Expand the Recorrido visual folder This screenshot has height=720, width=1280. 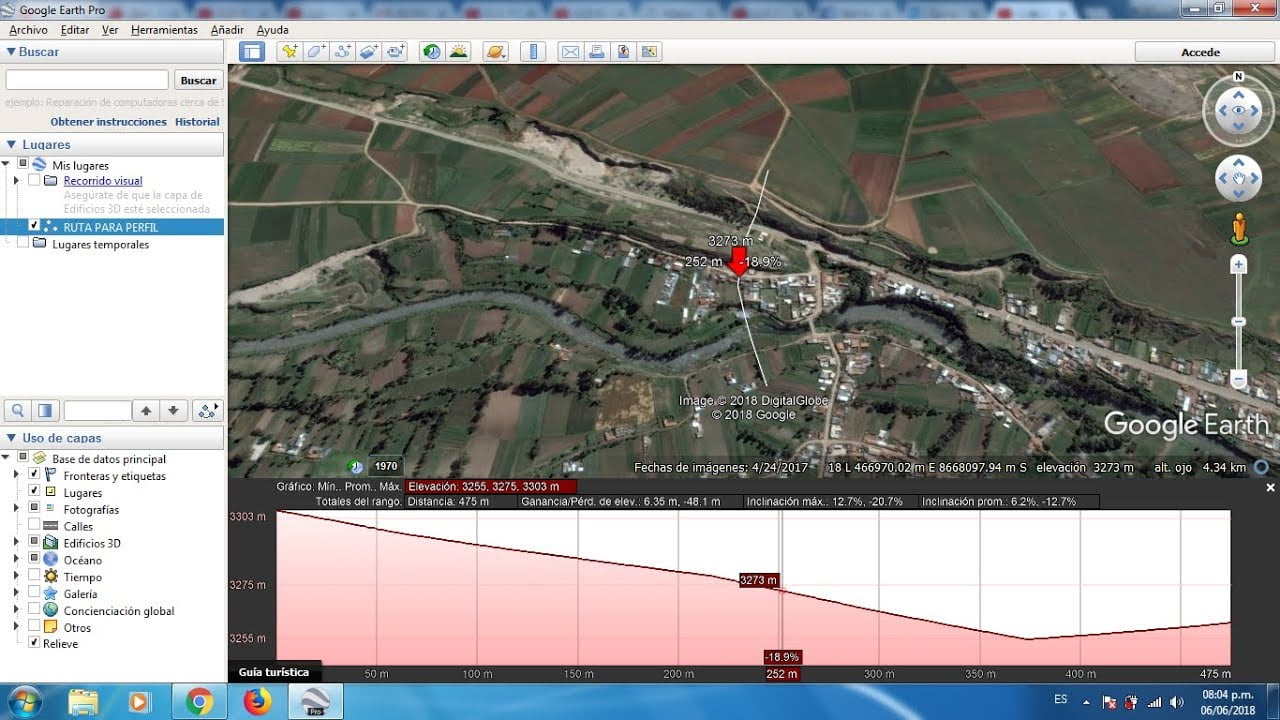[16, 181]
